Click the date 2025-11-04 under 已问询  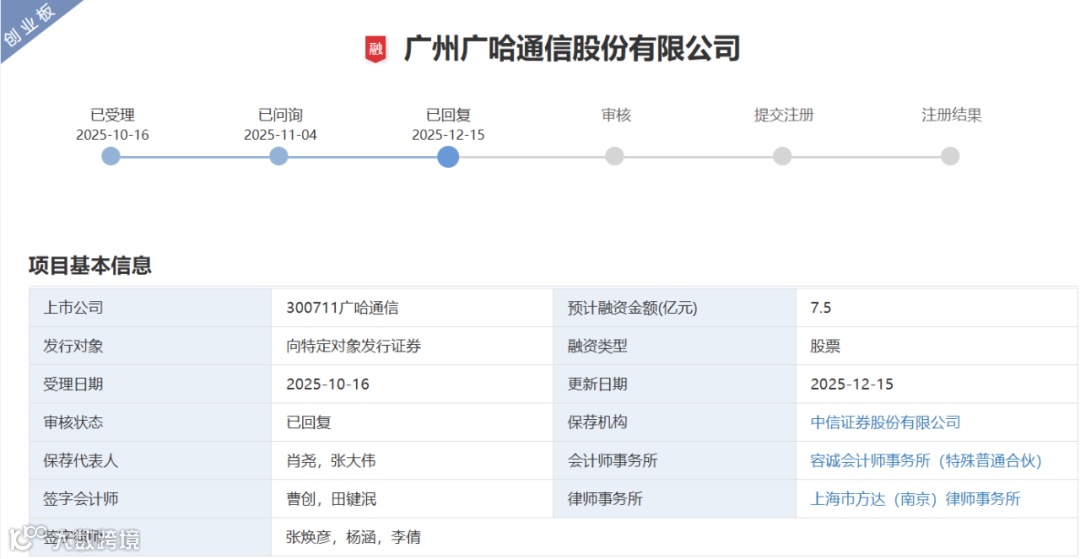280,135
